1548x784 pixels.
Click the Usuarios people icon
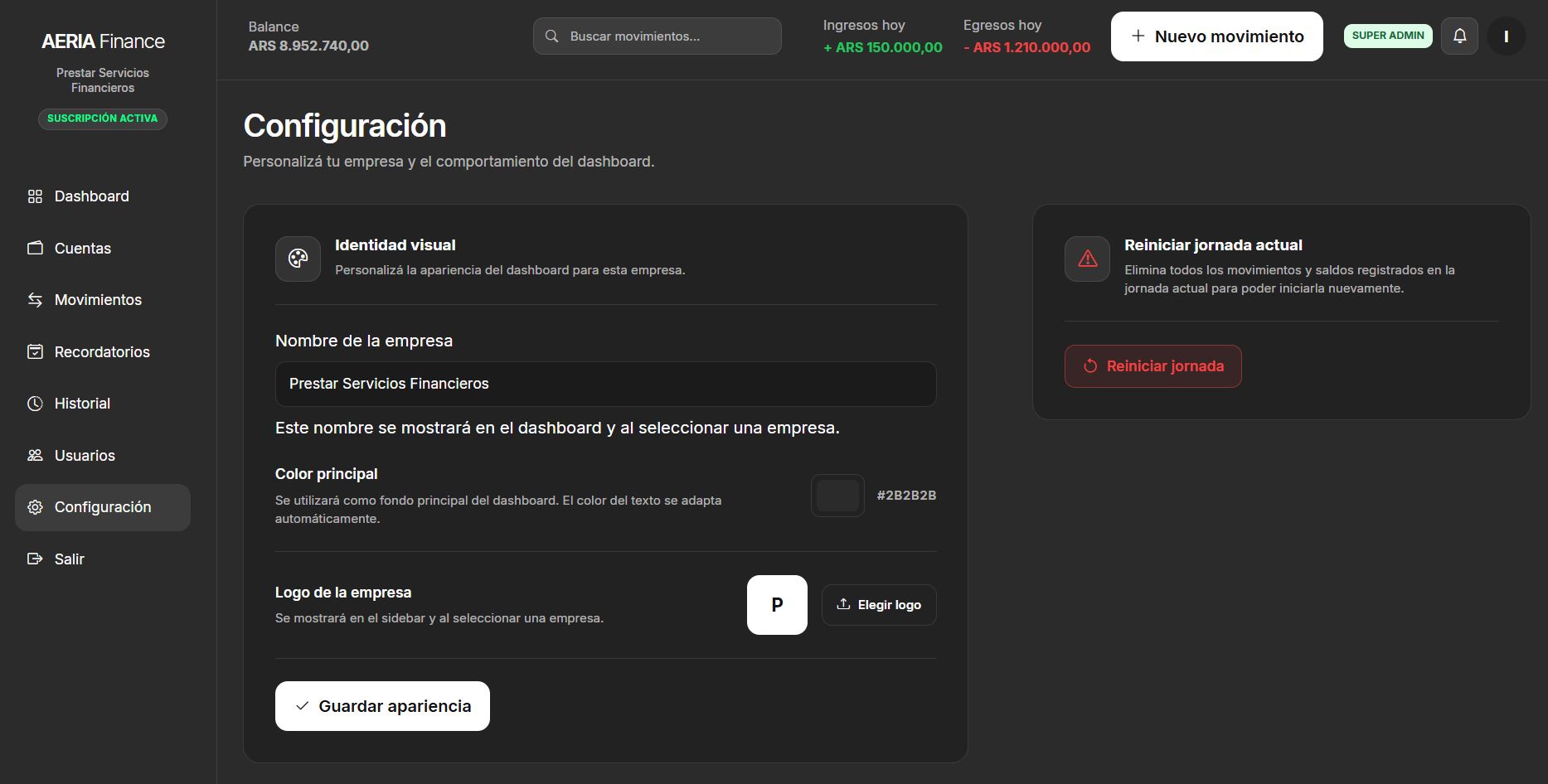click(35, 456)
